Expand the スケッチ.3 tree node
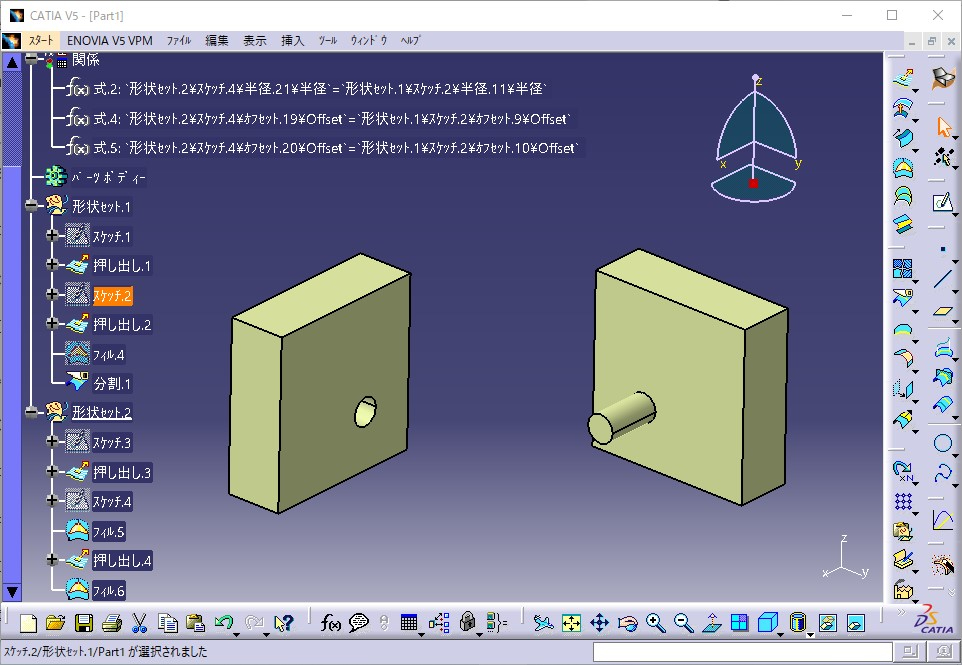The width and height of the screenshot is (962, 665). point(53,441)
